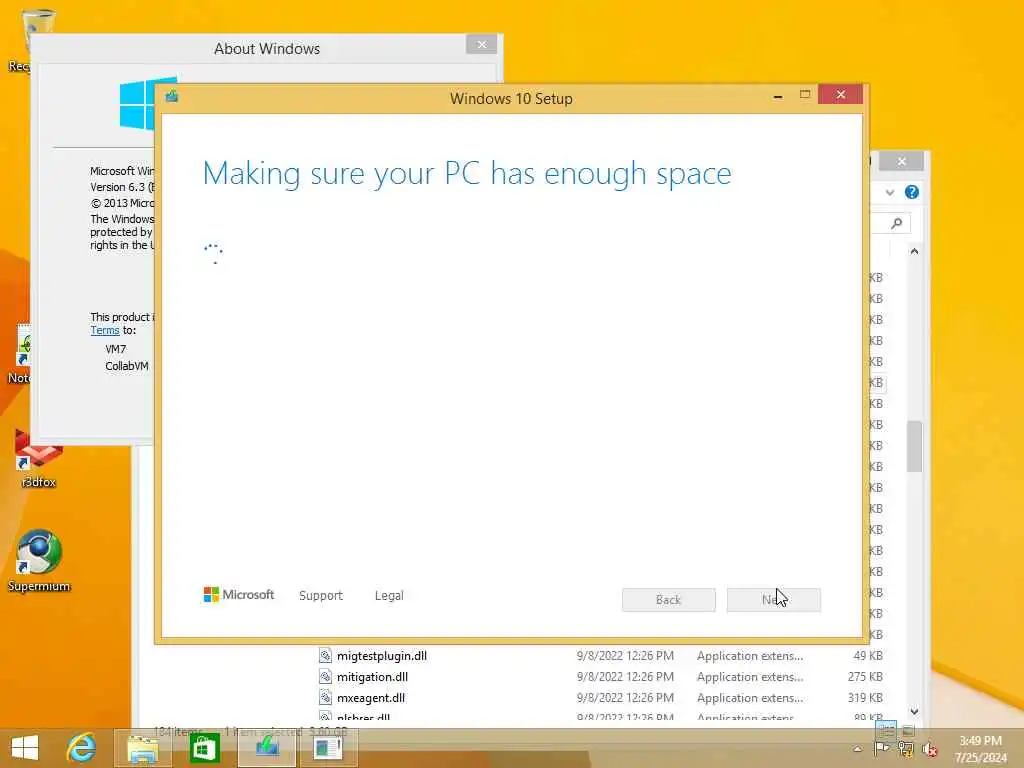The image size is (1024, 768).
Task: Click mxeagent.dll date 9/8/2022 12:26 PM
Action: [x=625, y=697]
